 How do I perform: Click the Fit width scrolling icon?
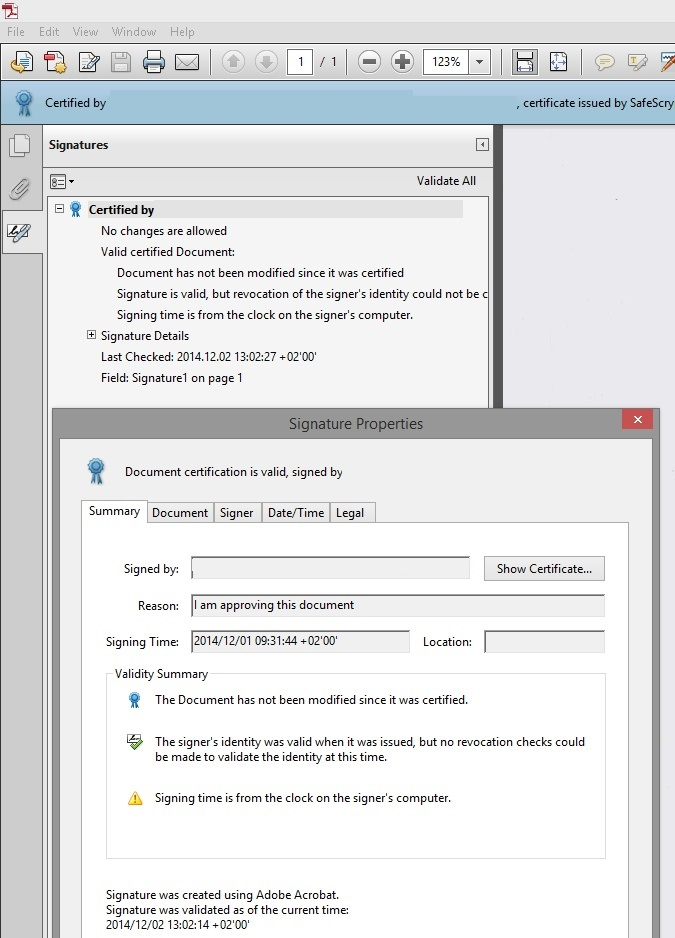pyautogui.click(x=524, y=62)
